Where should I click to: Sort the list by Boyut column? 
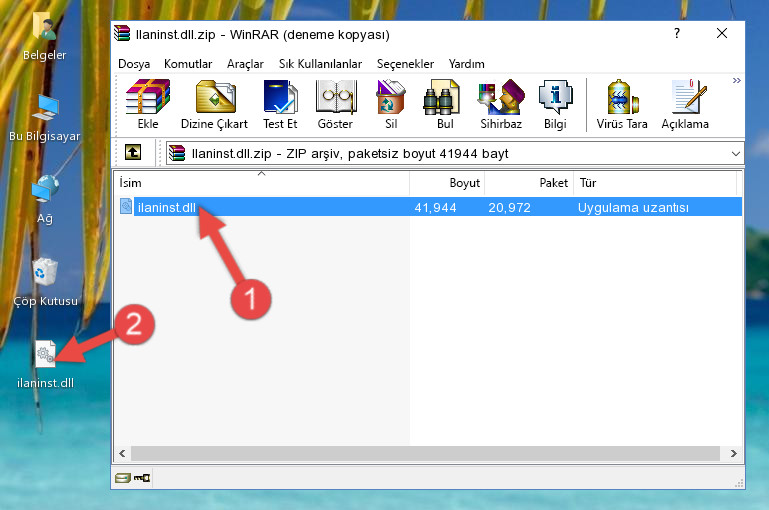point(447,183)
